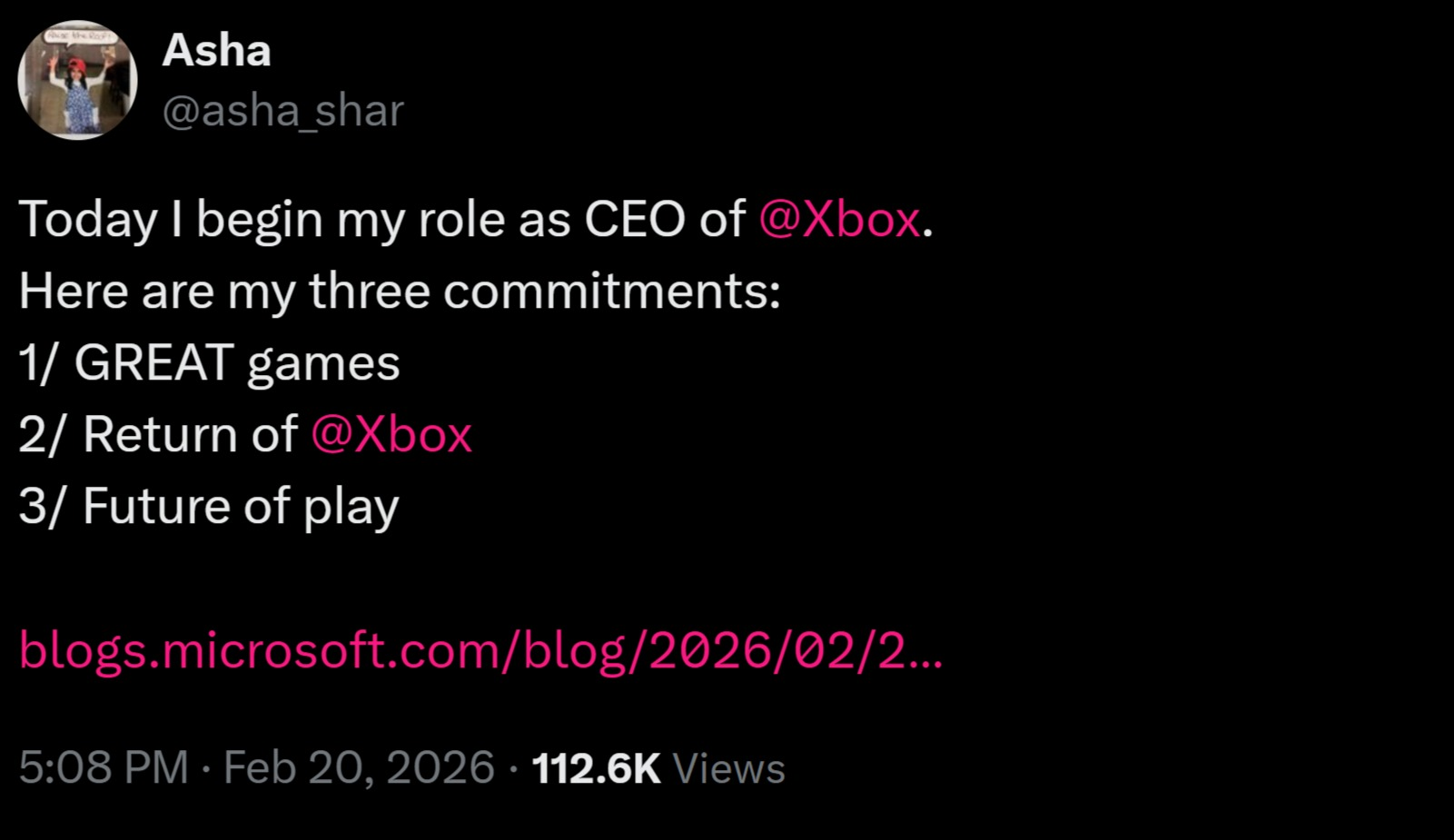Screen dimensions: 1454x840
Task: Click 'Here are my three commitments:' line
Action: tap(399, 292)
